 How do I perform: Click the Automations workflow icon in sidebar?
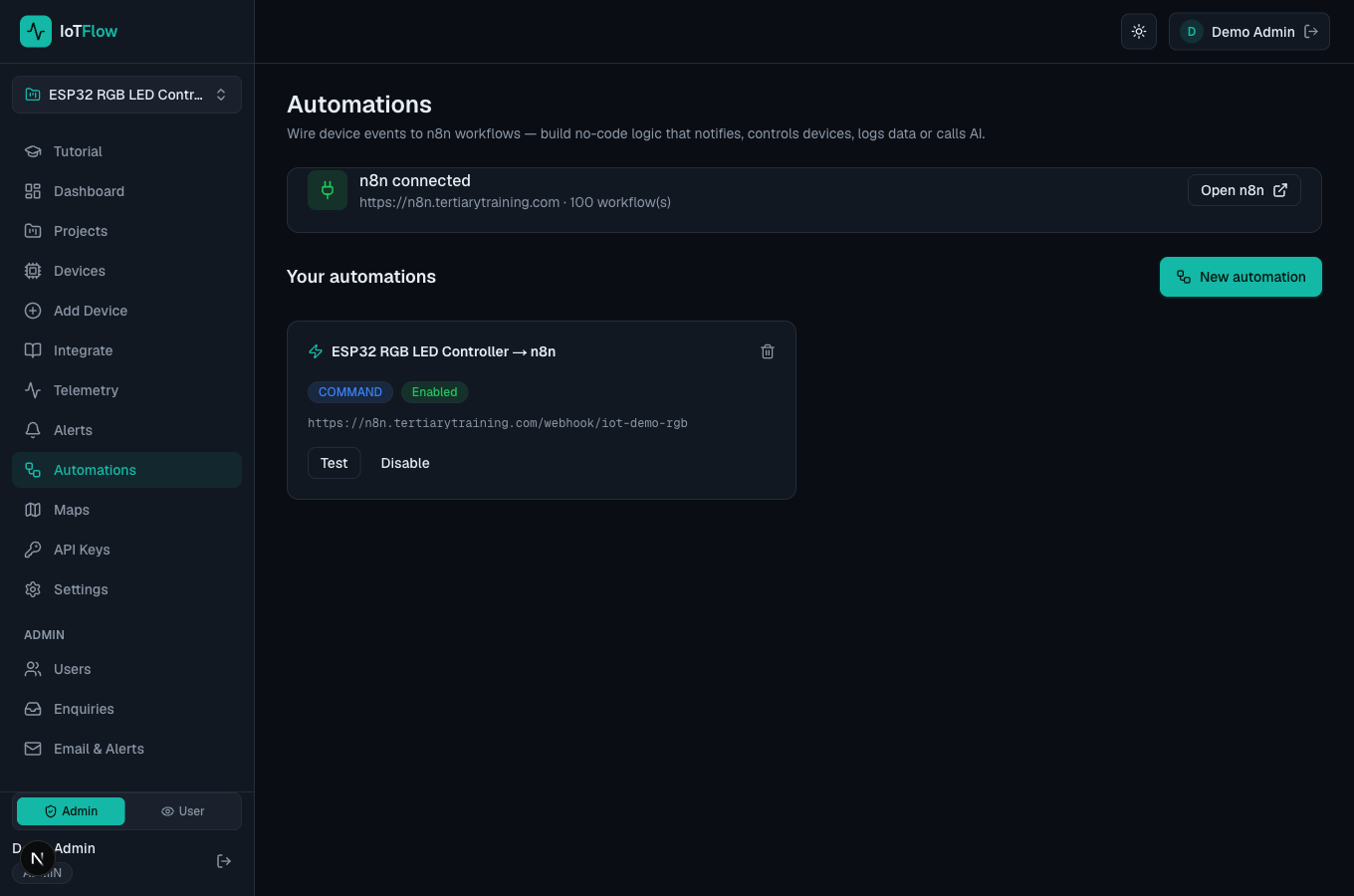click(33, 470)
